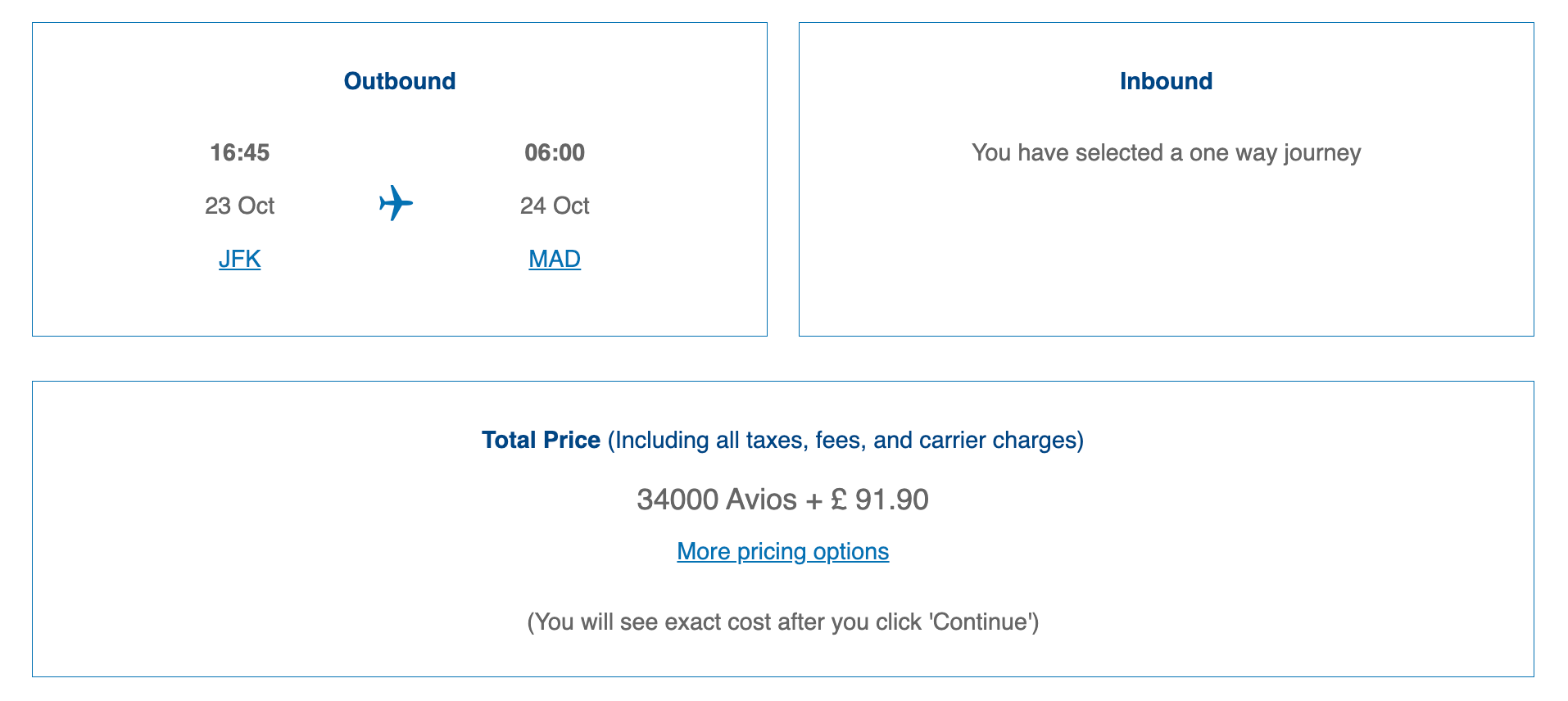Viewport: 1568px width, 701px height.
Task: Select the 16:45 departure time
Action: pyautogui.click(x=239, y=152)
